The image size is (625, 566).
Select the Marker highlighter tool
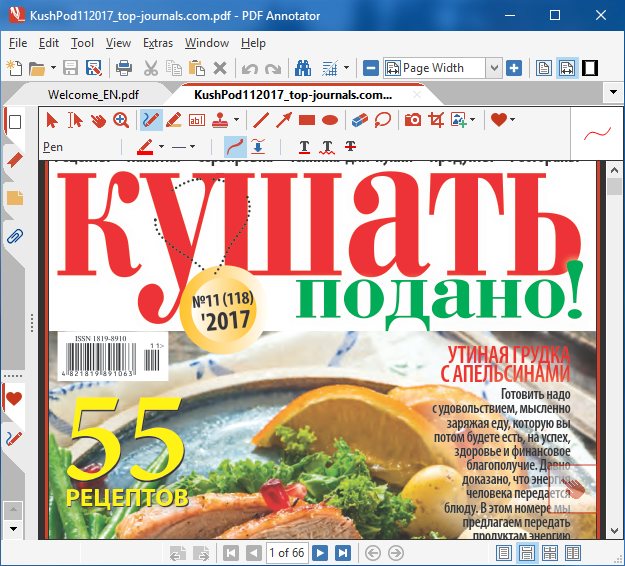coord(174,120)
